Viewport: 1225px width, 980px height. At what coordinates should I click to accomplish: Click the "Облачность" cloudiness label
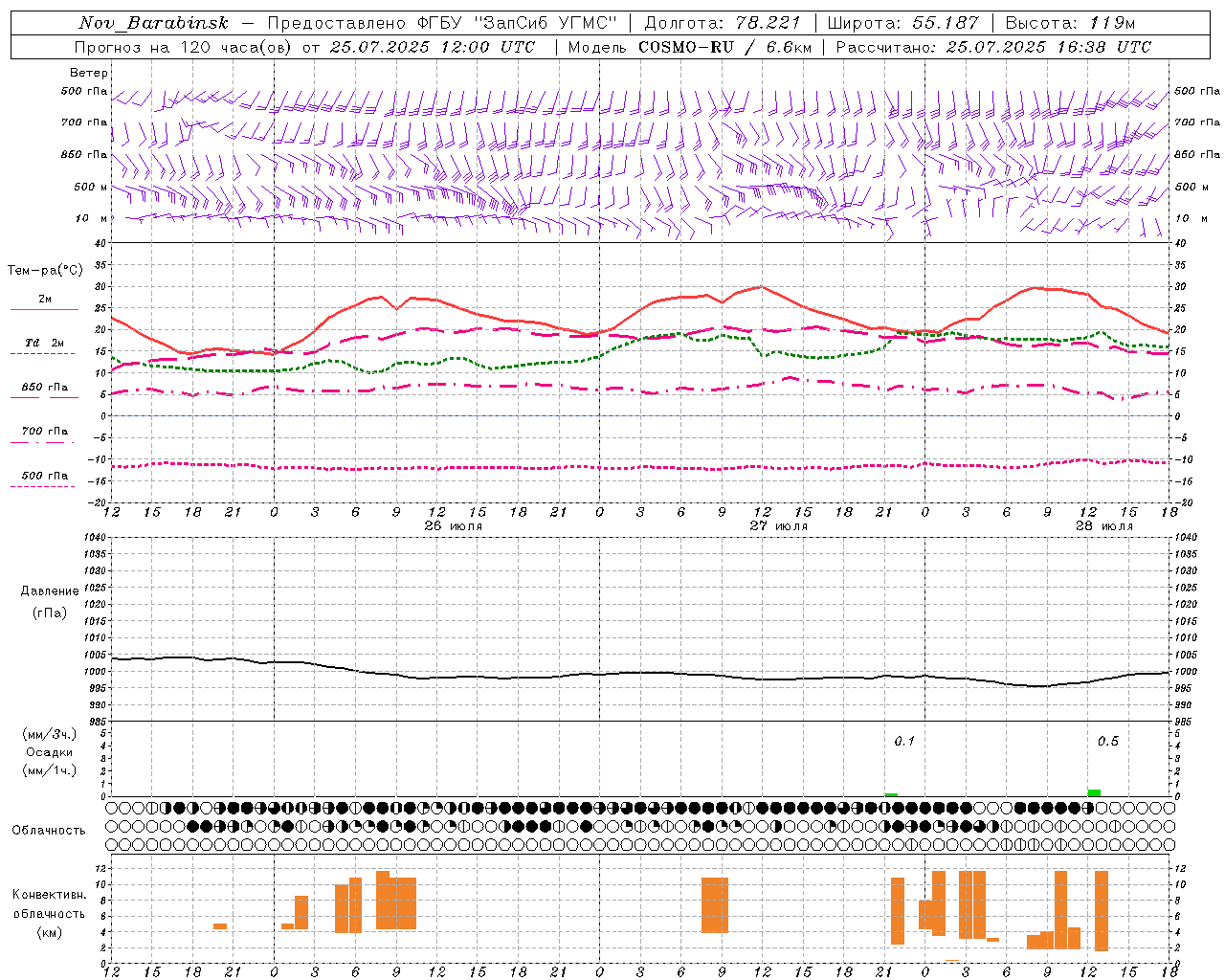[x=49, y=830]
